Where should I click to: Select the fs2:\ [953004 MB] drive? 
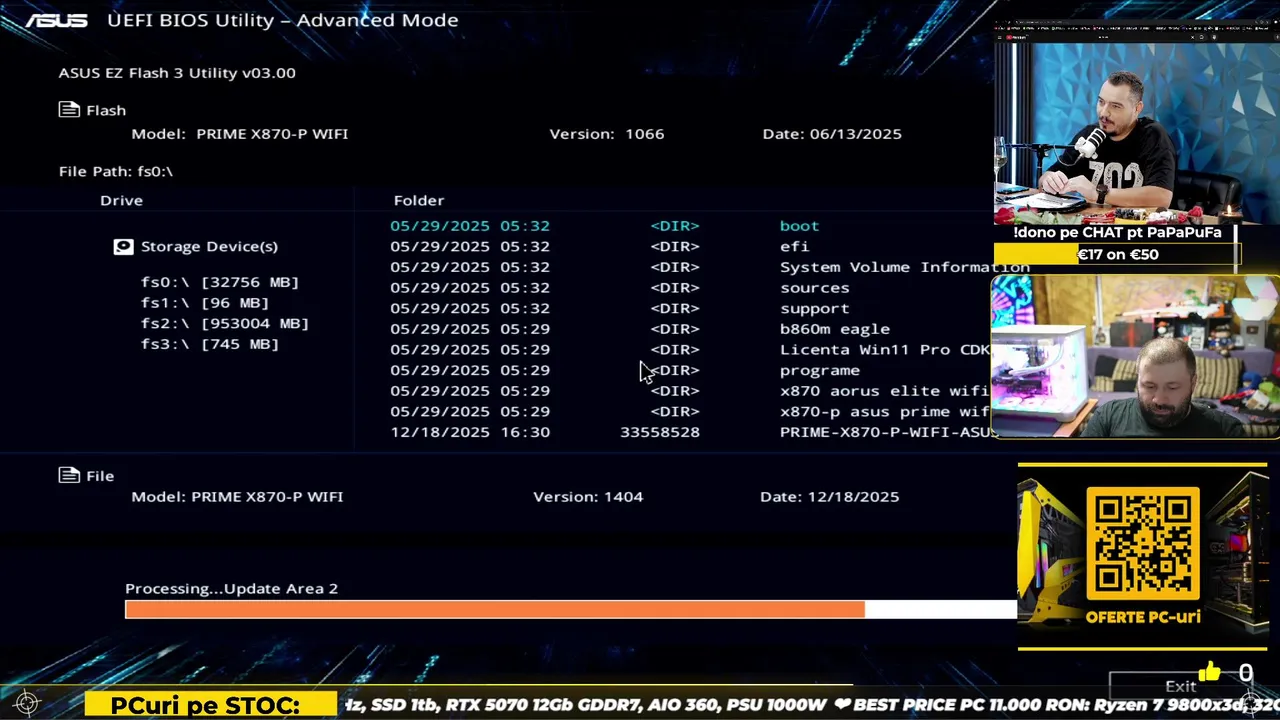225,323
